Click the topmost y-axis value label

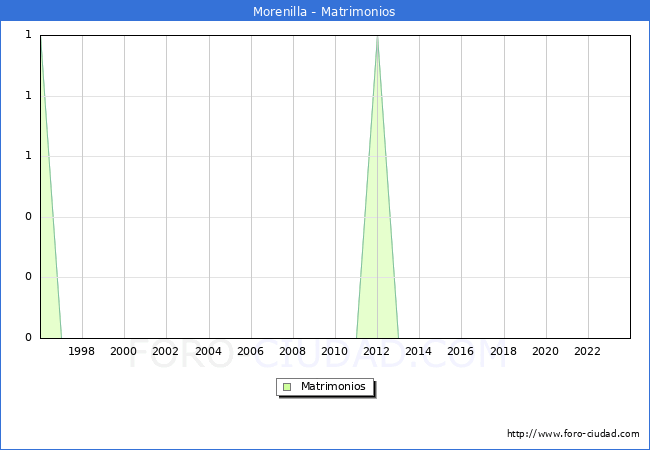(x=28, y=35)
